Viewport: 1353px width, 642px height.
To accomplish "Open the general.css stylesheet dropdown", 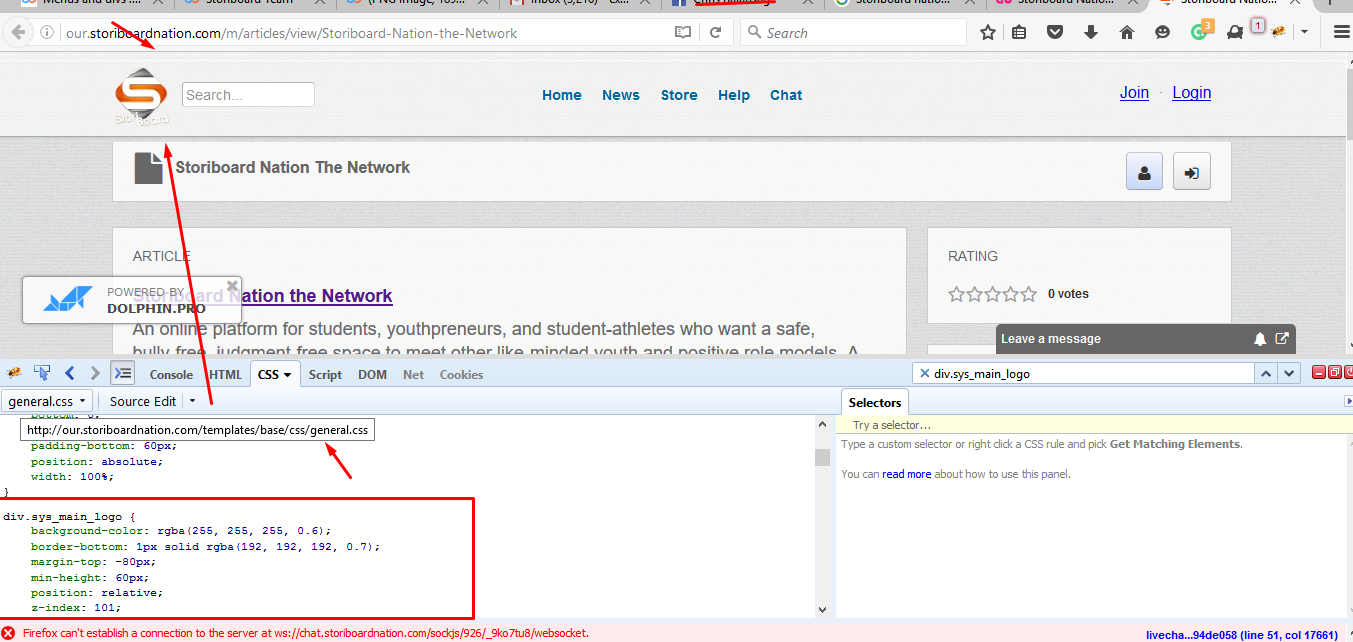I will click(x=47, y=401).
